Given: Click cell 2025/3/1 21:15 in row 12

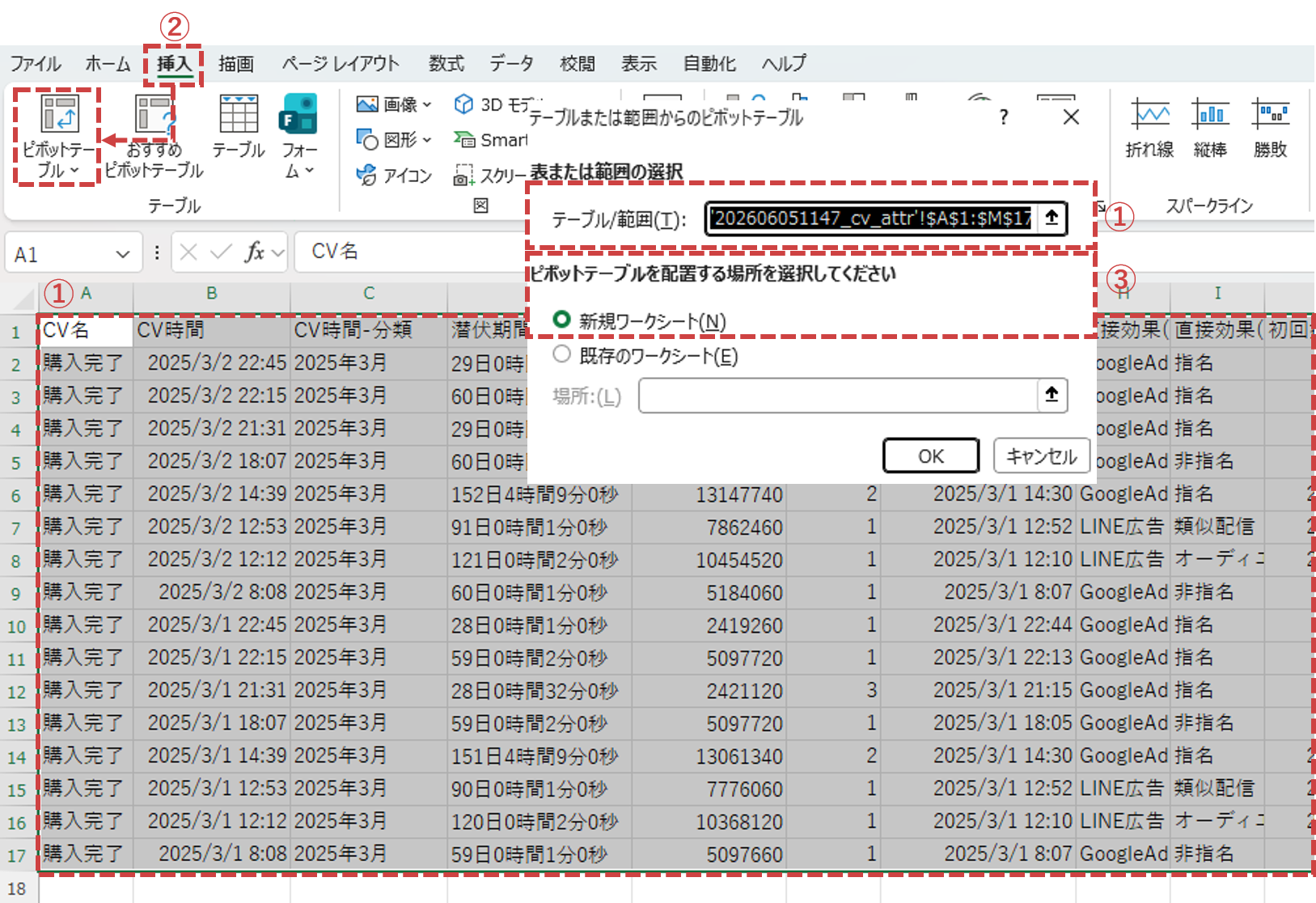Looking at the screenshot, I should [979, 690].
